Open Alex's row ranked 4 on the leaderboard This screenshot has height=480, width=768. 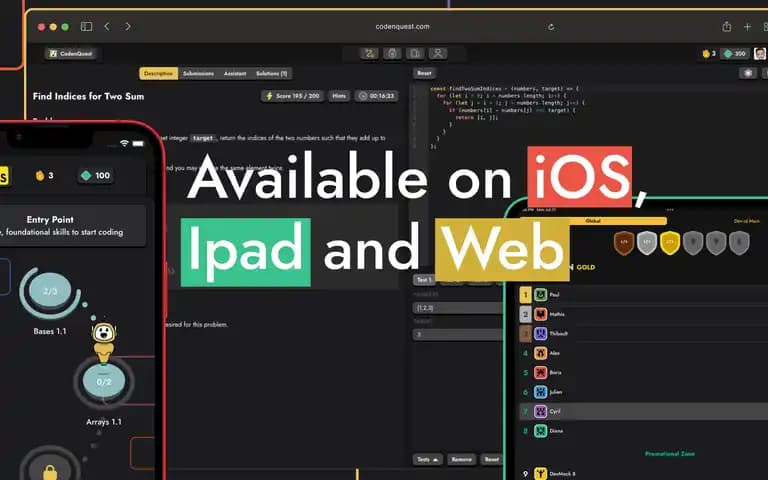click(644, 353)
